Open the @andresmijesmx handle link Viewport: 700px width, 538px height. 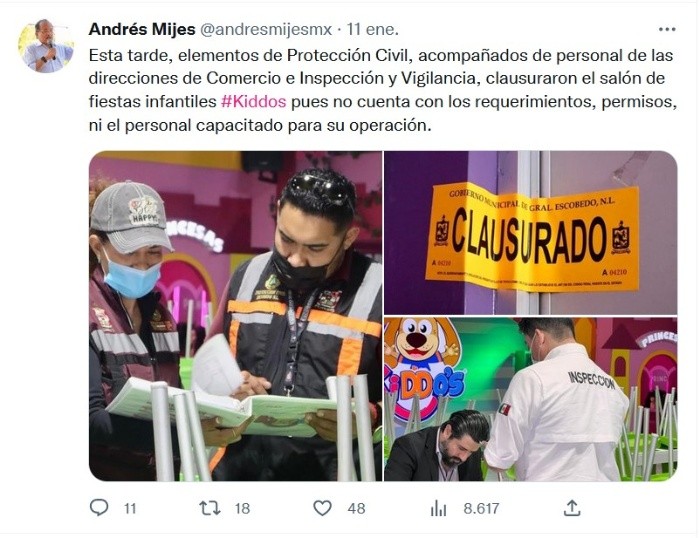266,29
